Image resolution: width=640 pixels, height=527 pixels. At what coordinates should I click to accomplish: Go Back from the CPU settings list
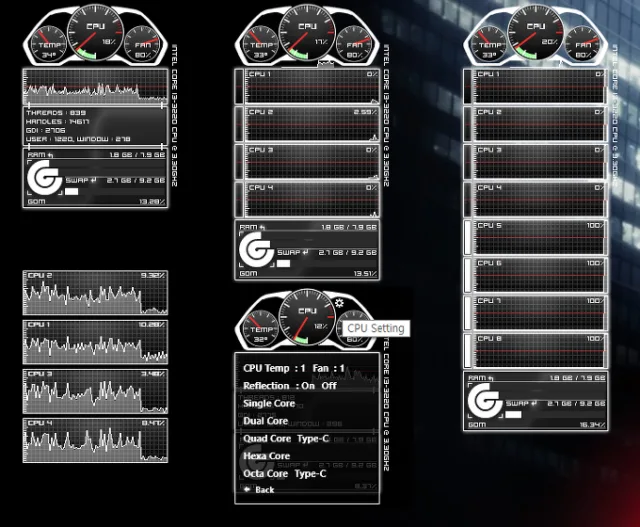pos(264,489)
